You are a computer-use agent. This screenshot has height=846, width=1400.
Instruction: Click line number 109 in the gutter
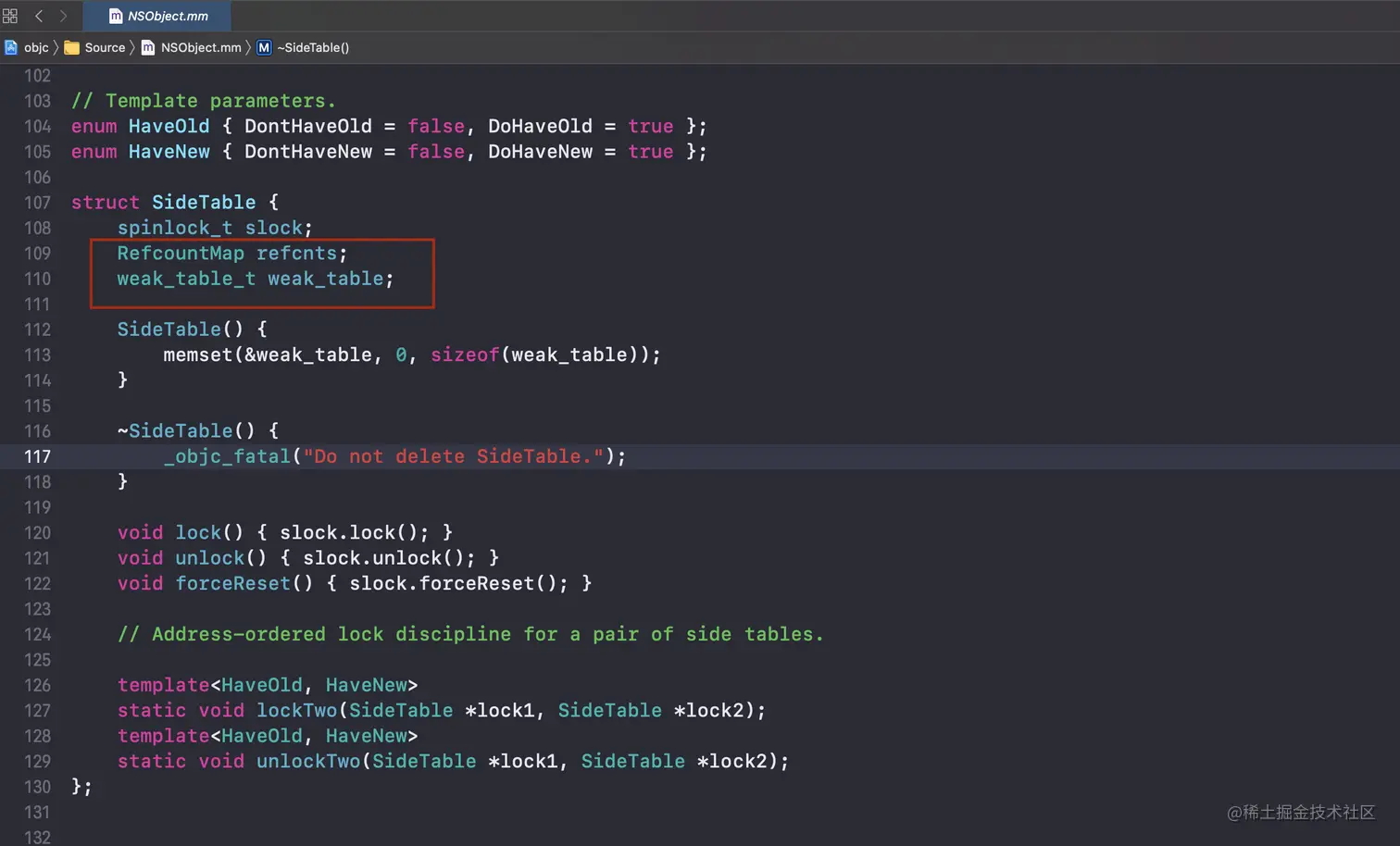tap(38, 253)
